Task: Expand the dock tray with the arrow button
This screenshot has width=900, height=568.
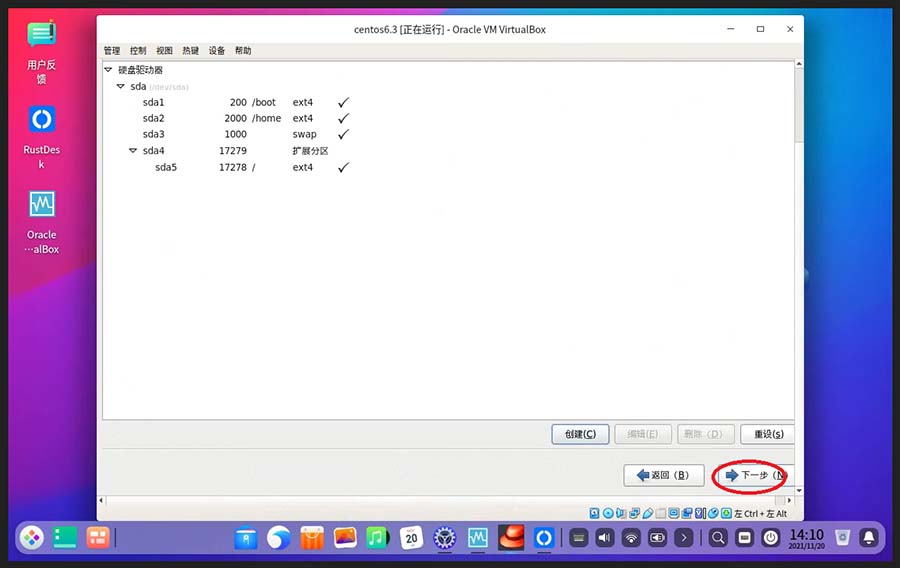Action: coord(684,538)
